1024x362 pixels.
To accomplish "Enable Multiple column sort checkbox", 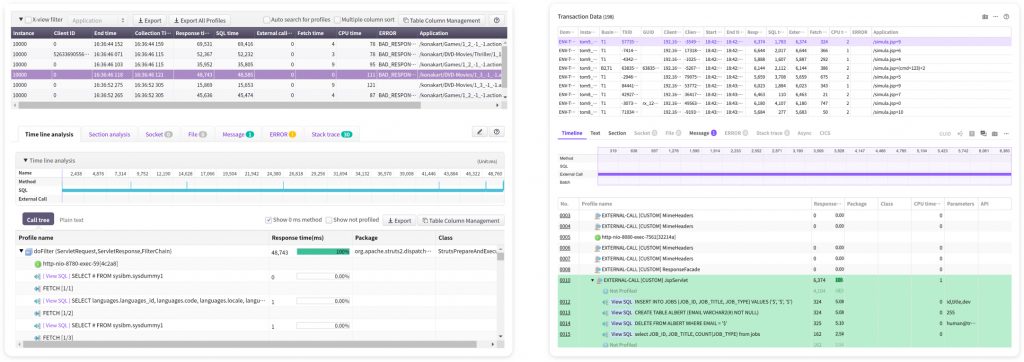I will point(338,20).
